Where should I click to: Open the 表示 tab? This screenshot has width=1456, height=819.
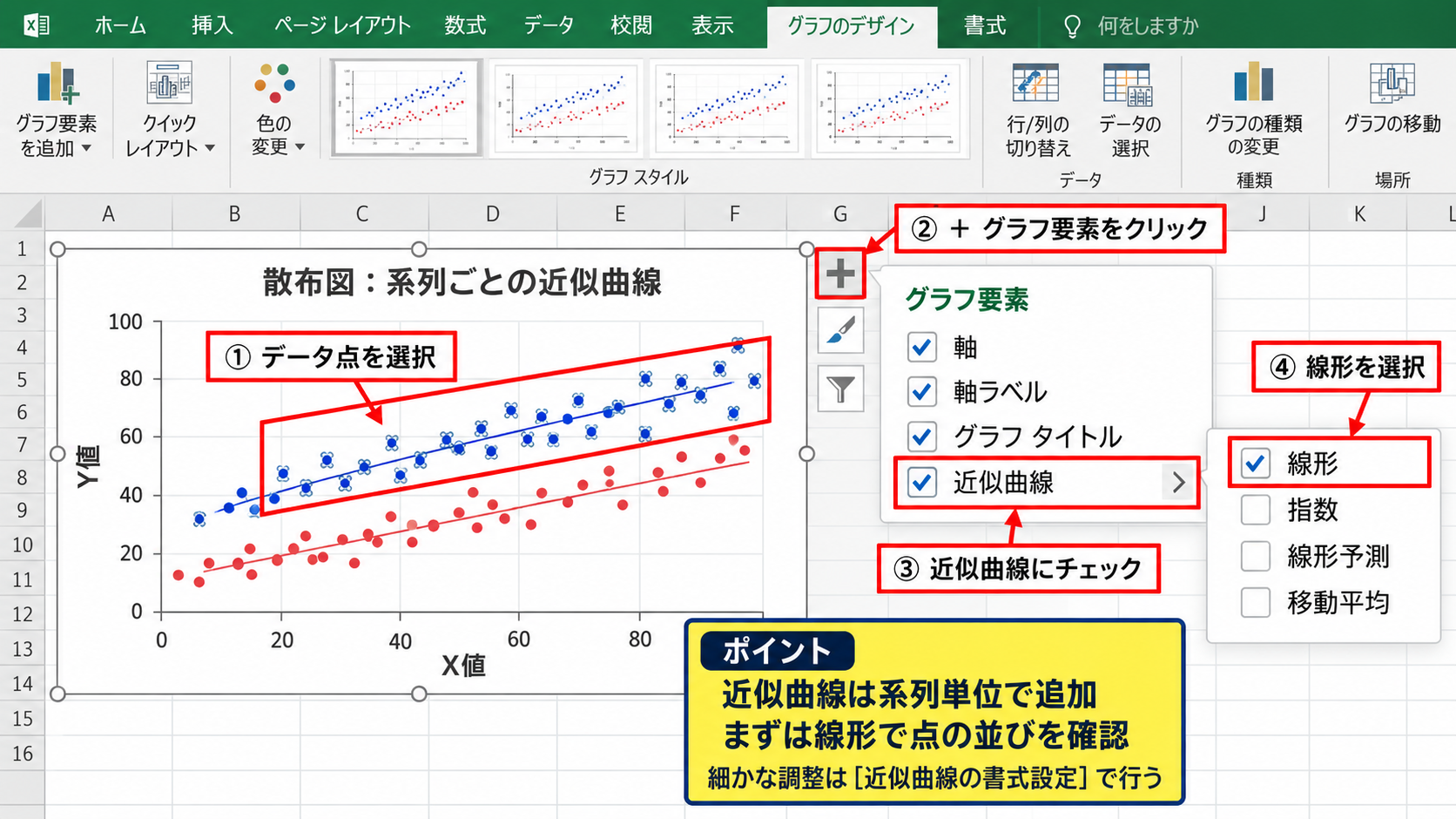point(712,25)
